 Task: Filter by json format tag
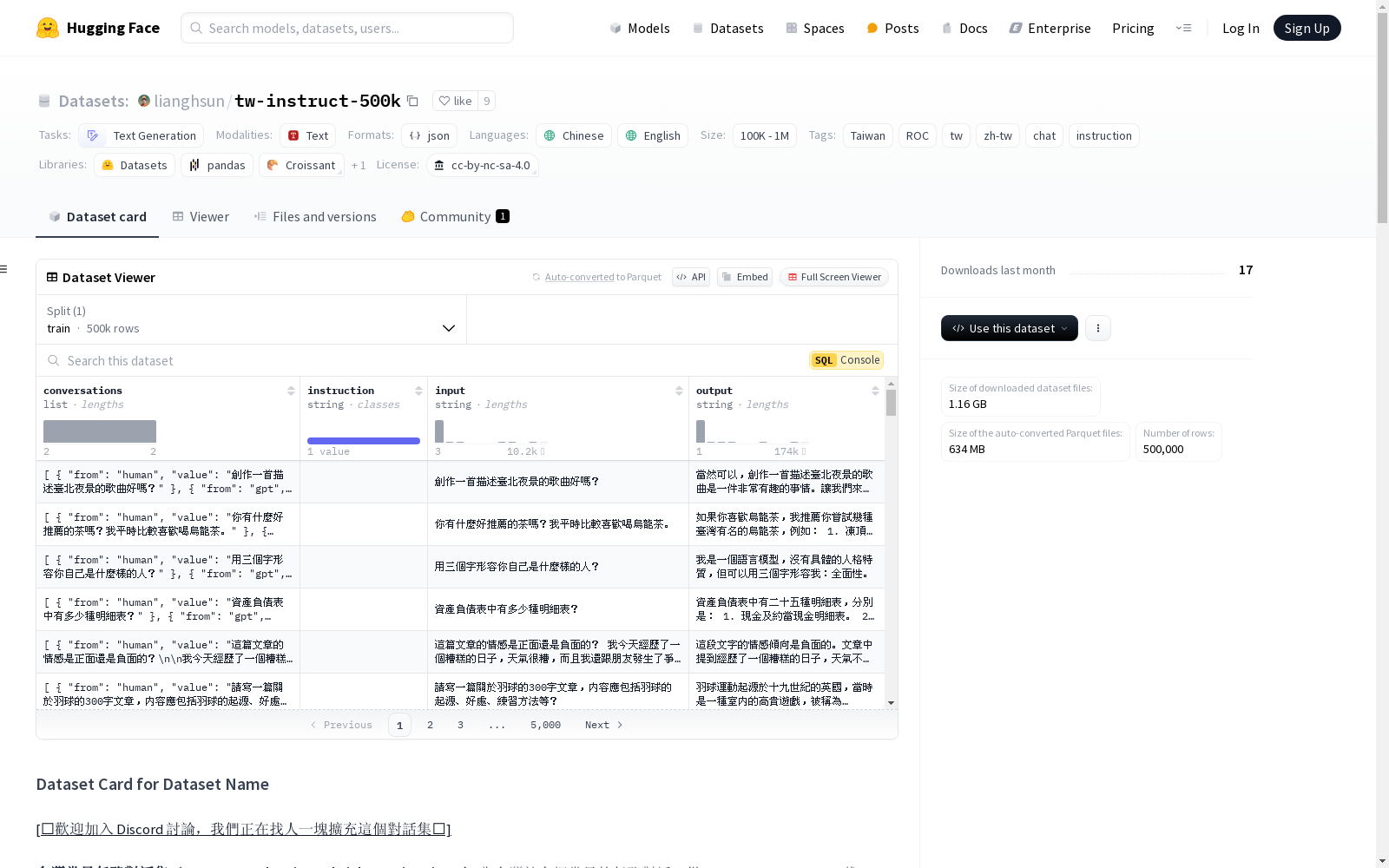tap(429, 135)
